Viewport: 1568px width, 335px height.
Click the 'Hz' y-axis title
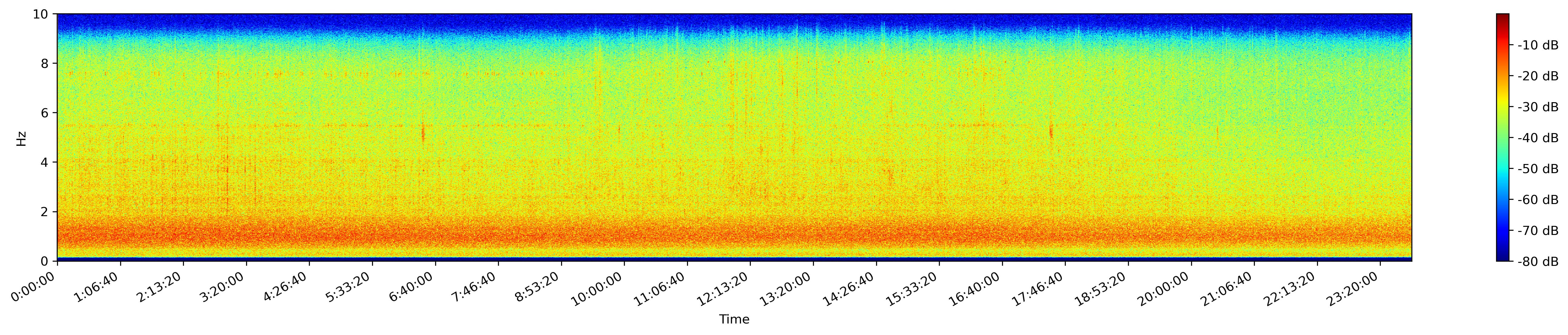click(21, 138)
